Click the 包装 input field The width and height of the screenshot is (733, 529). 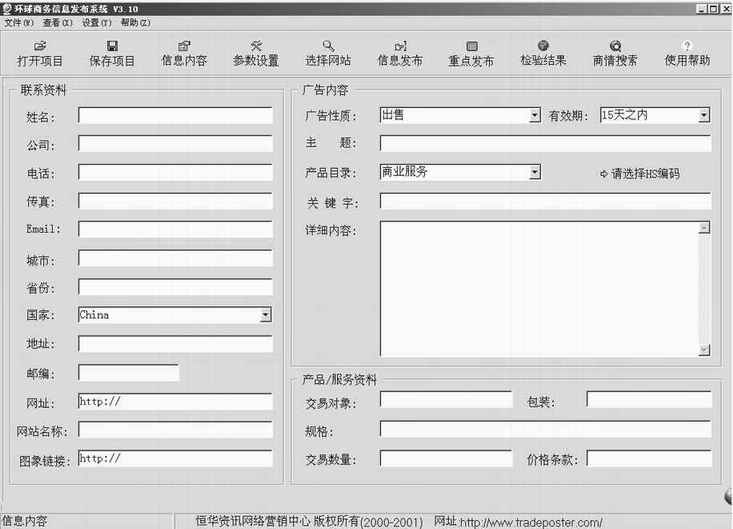pyautogui.click(x=649, y=400)
